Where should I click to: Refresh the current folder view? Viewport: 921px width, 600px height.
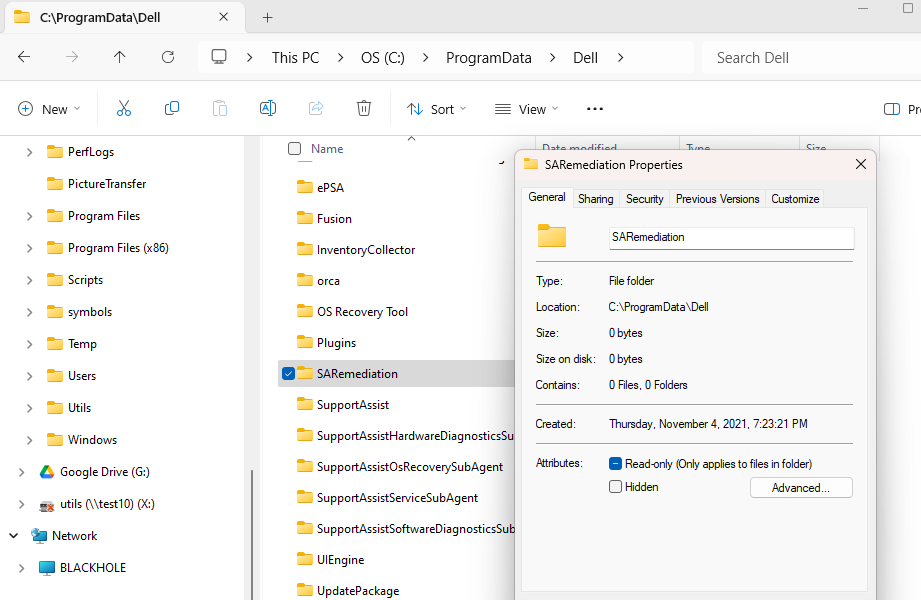(168, 57)
